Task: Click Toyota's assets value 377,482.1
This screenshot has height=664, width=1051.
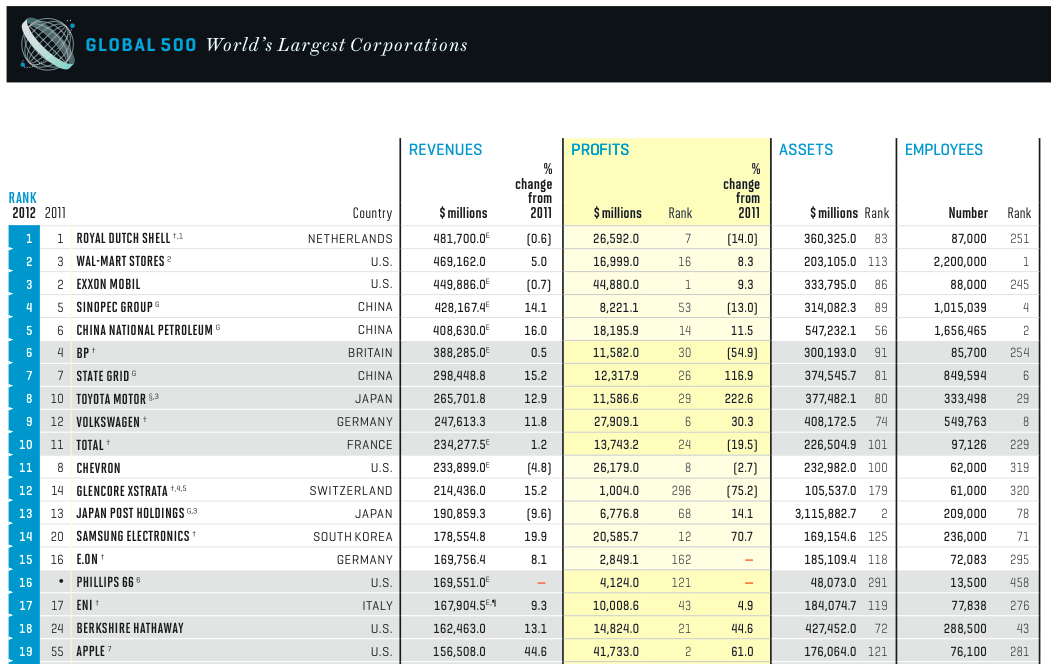Action: pos(830,399)
